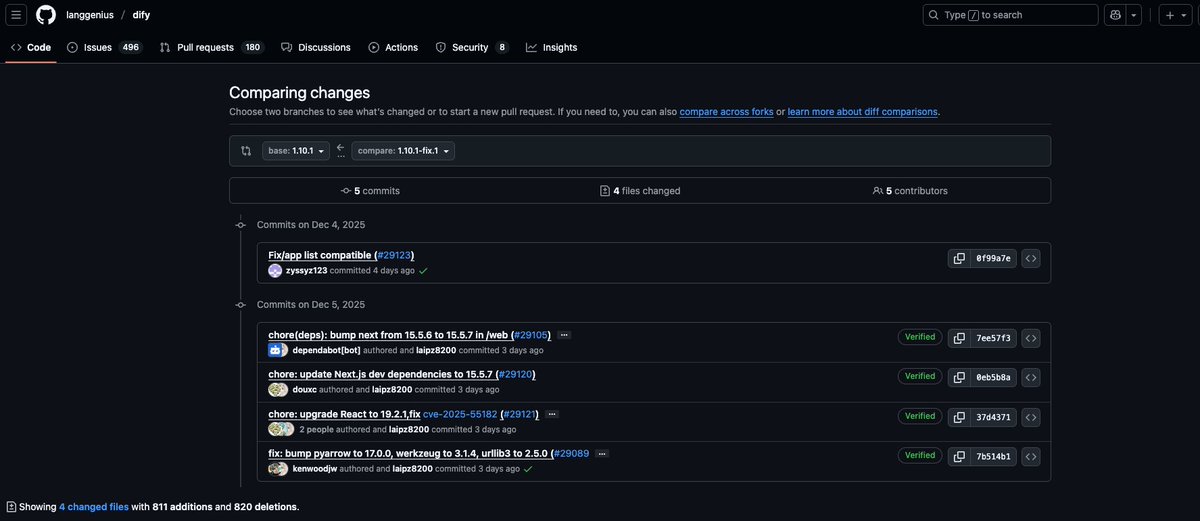Open the Security tab
Image resolution: width=1200 pixels, height=521 pixels.
coord(471,47)
